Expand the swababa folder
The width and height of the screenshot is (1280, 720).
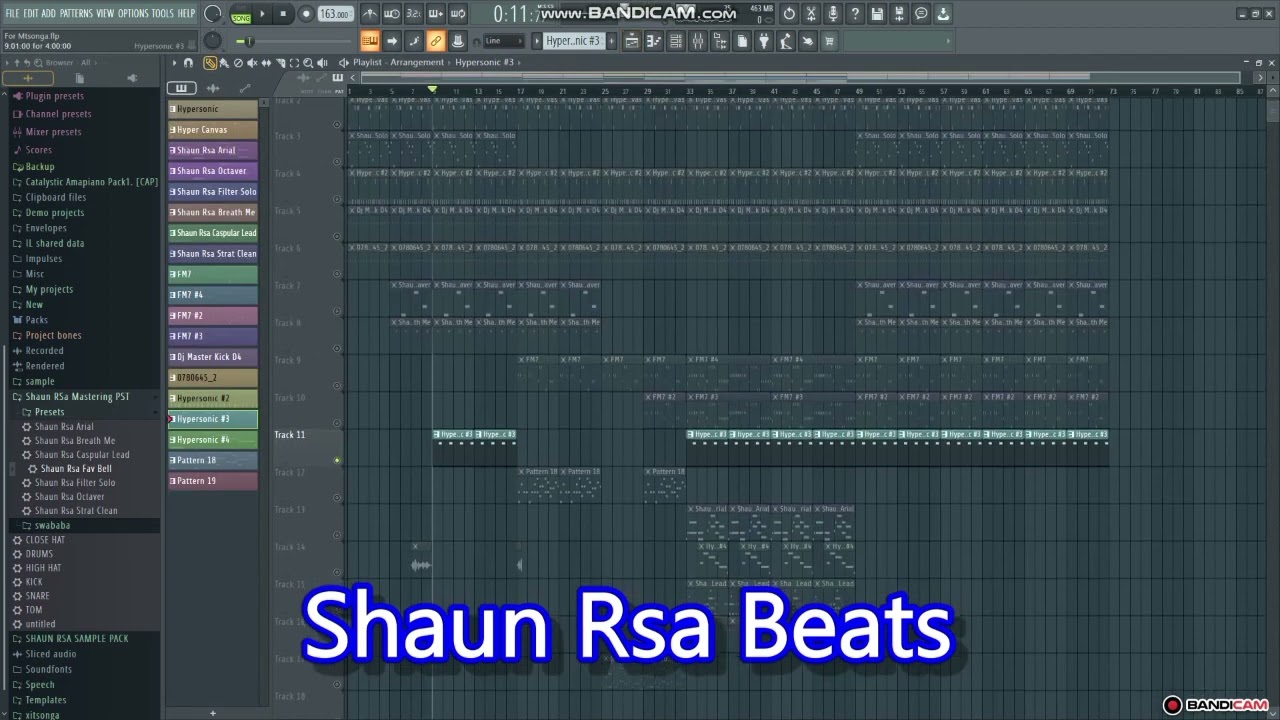tap(52, 525)
